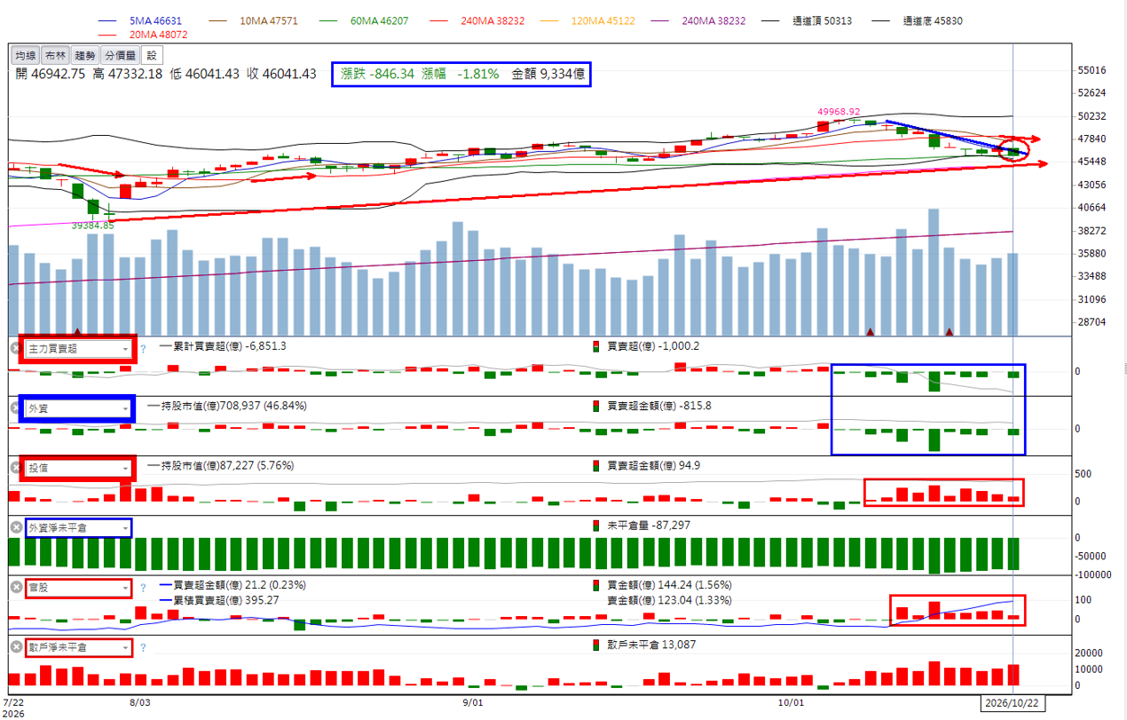The height and width of the screenshot is (720, 1127).
Task: Click the 10MA 47571 legend entry
Action: click(269, 21)
